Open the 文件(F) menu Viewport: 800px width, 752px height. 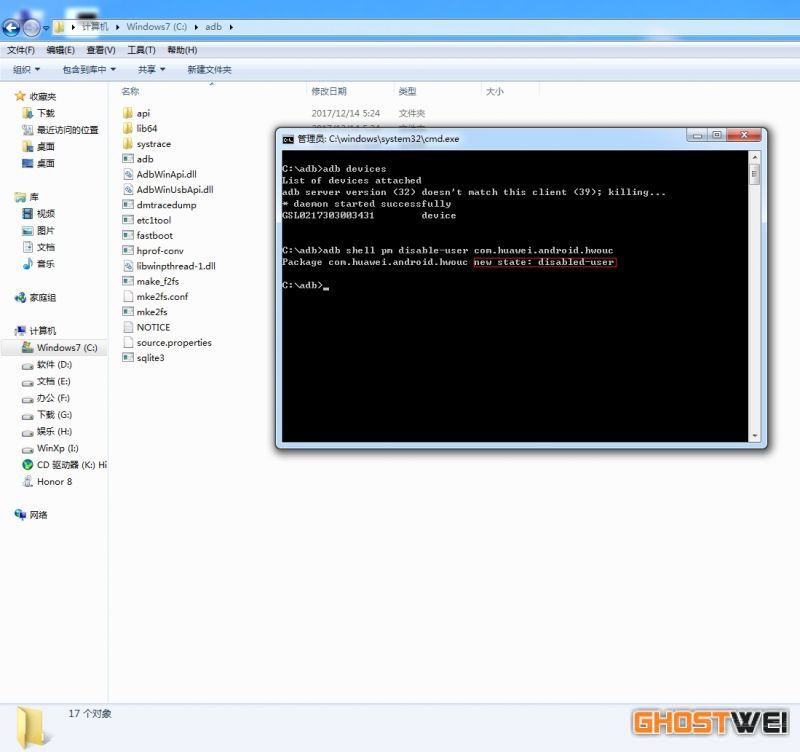tap(21, 50)
